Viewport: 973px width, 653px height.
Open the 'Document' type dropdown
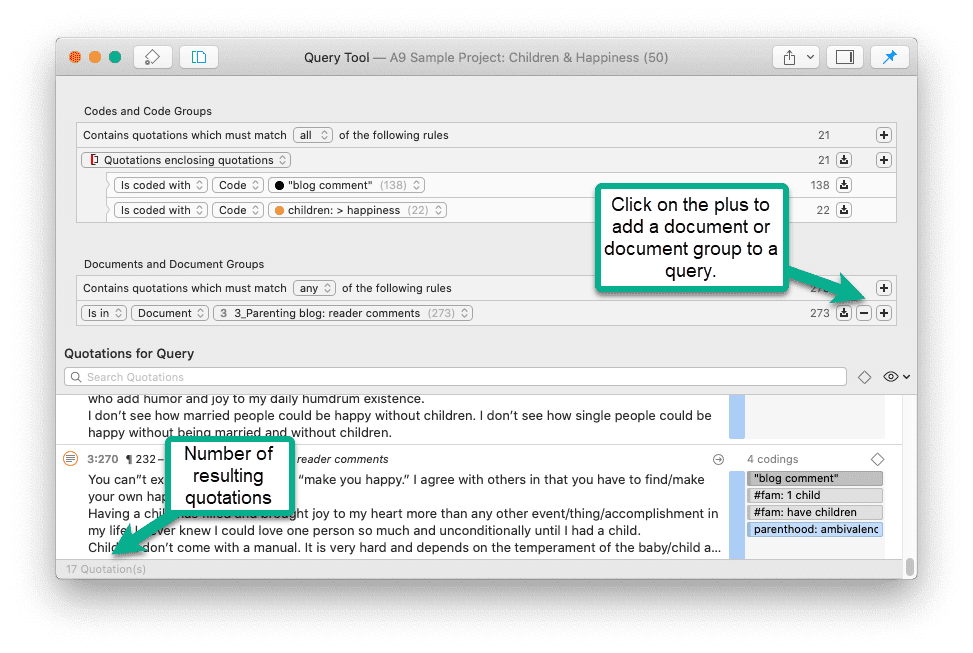click(x=170, y=313)
